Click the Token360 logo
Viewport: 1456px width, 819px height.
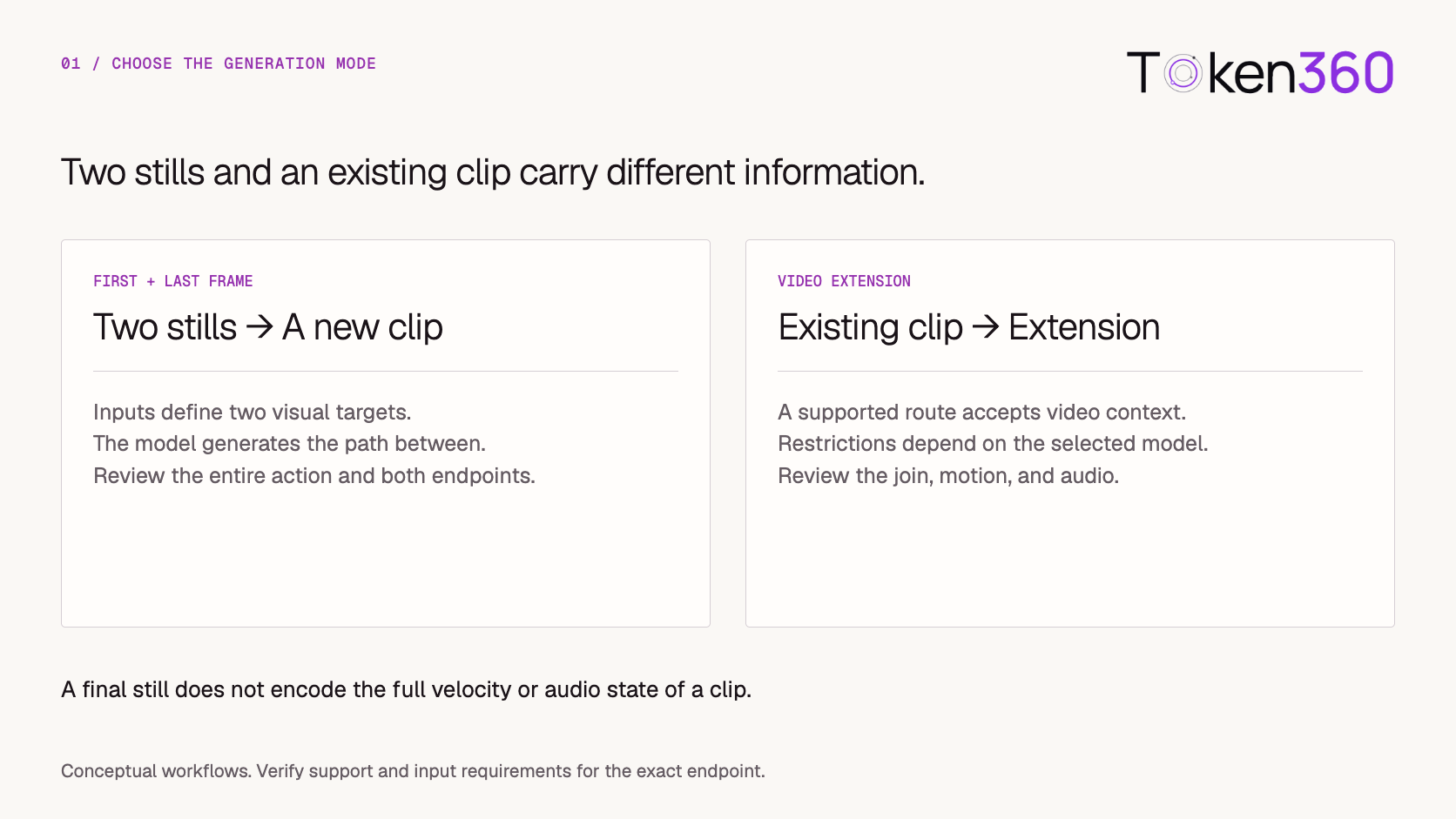pyautogui.click(x=1260, y=72)
